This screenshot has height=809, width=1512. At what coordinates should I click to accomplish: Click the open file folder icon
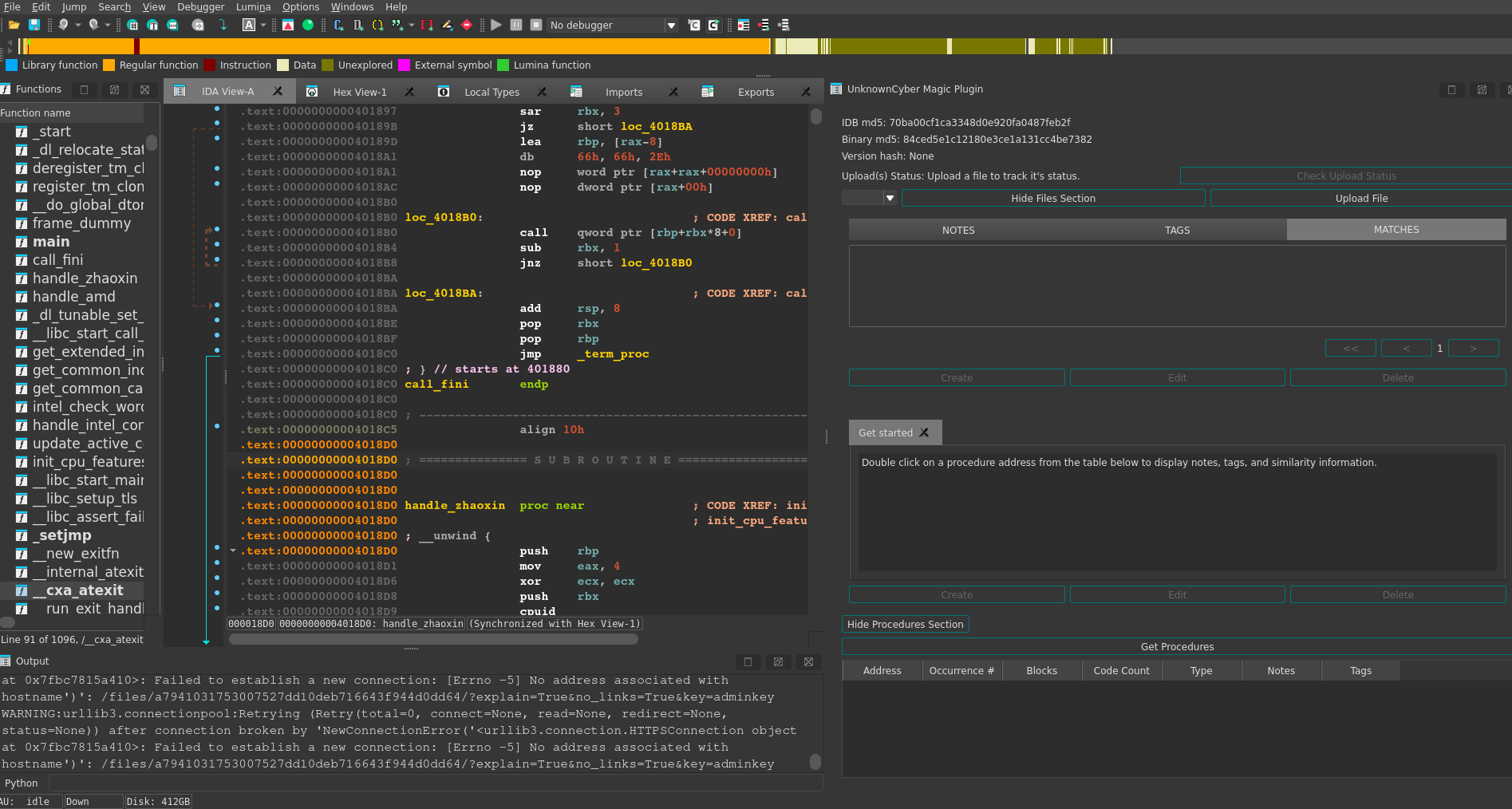(14, 26)
